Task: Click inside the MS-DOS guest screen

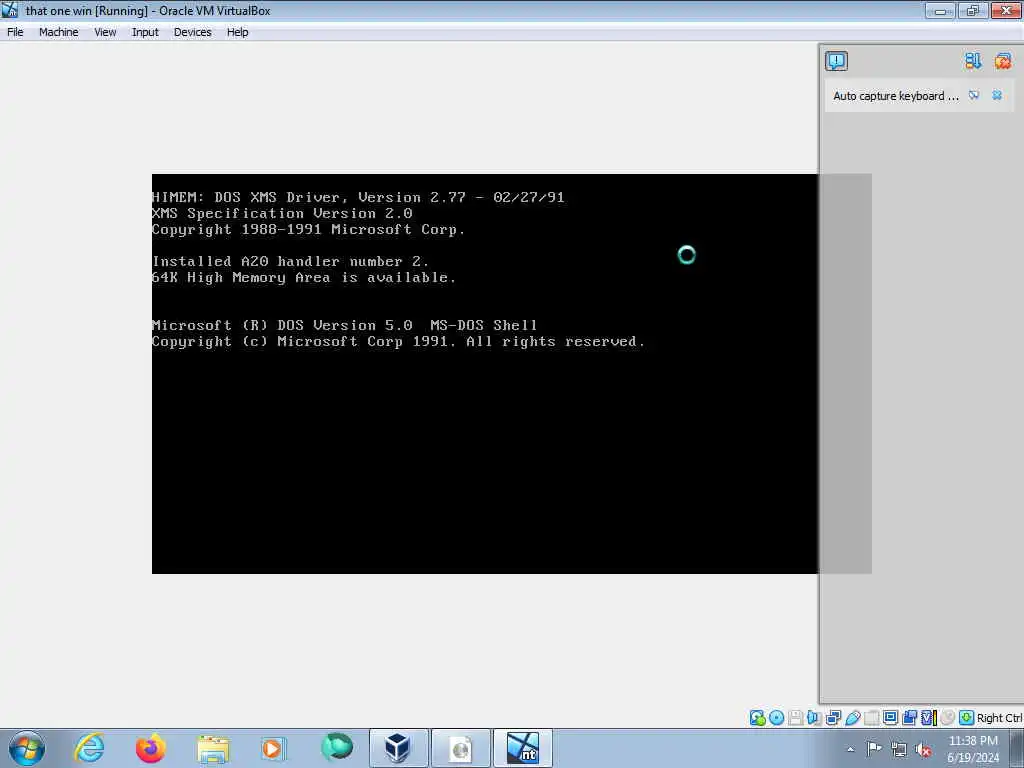Action: click(485, 374)
